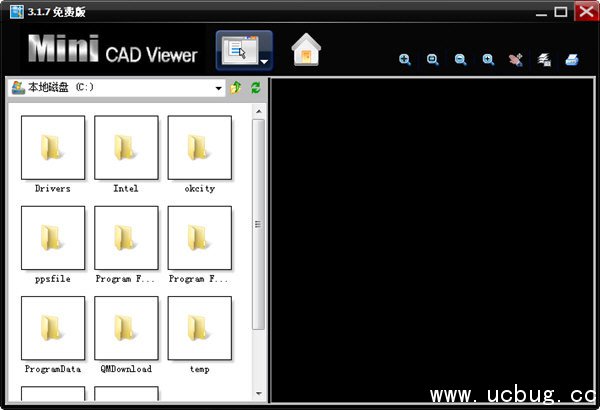
Task: Refresh the folder list with green arrows
Action: pos(255,88)
